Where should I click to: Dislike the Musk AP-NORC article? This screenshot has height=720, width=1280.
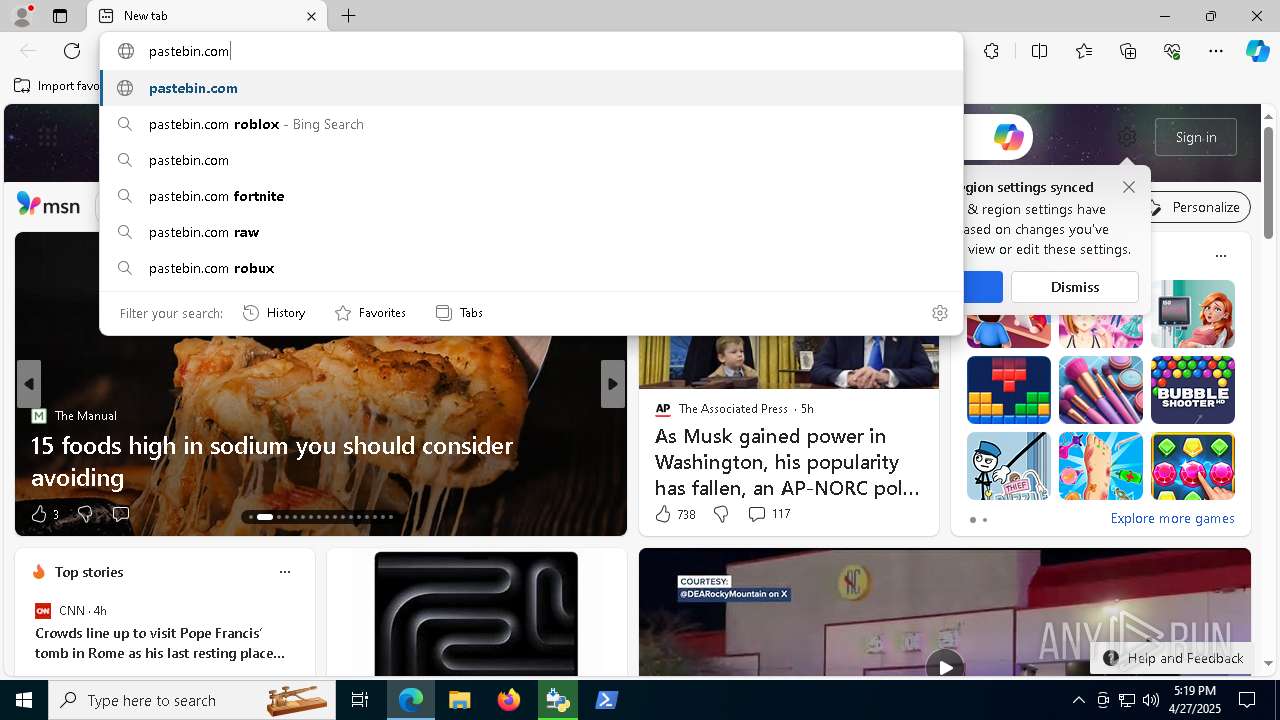coord(721,514)
